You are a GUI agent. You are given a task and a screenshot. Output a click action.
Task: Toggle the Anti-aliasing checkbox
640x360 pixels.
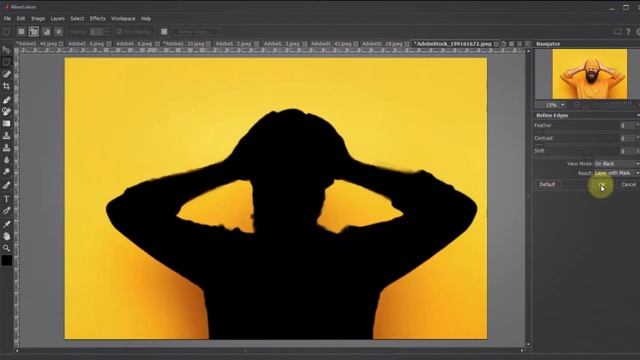[x=119, y=31]
